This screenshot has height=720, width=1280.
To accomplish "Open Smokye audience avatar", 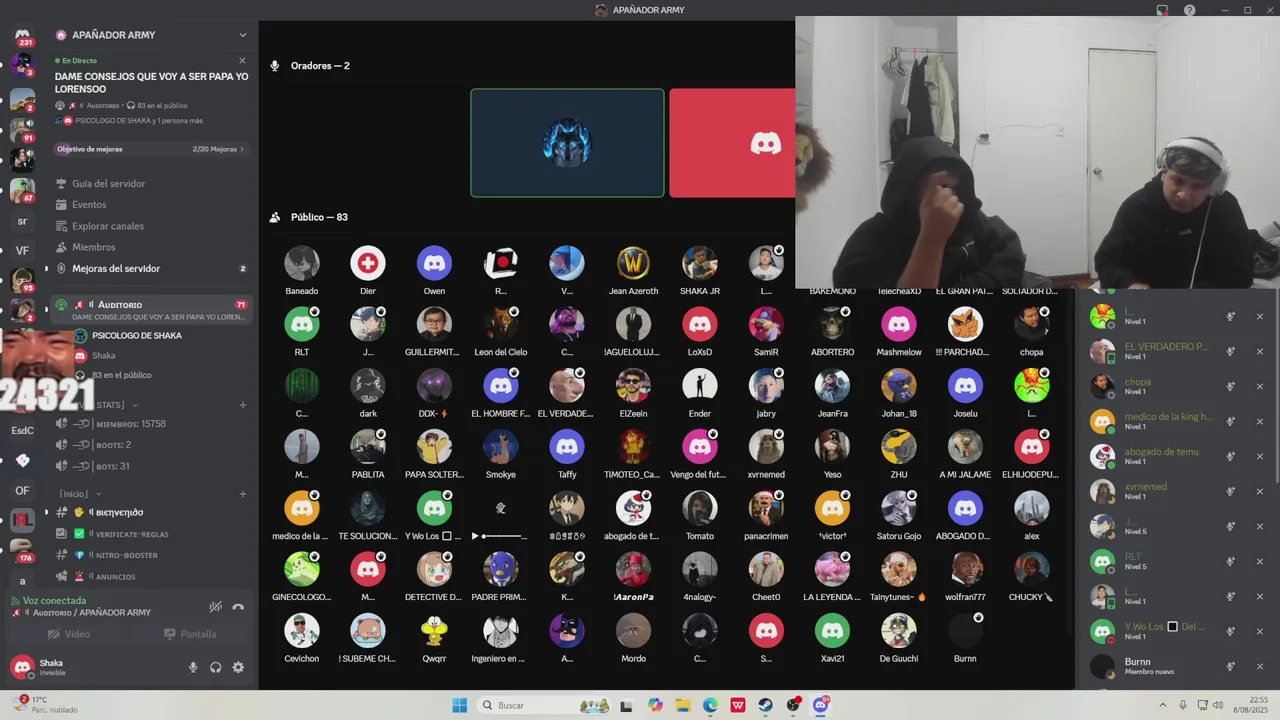I will coord(501,447).
